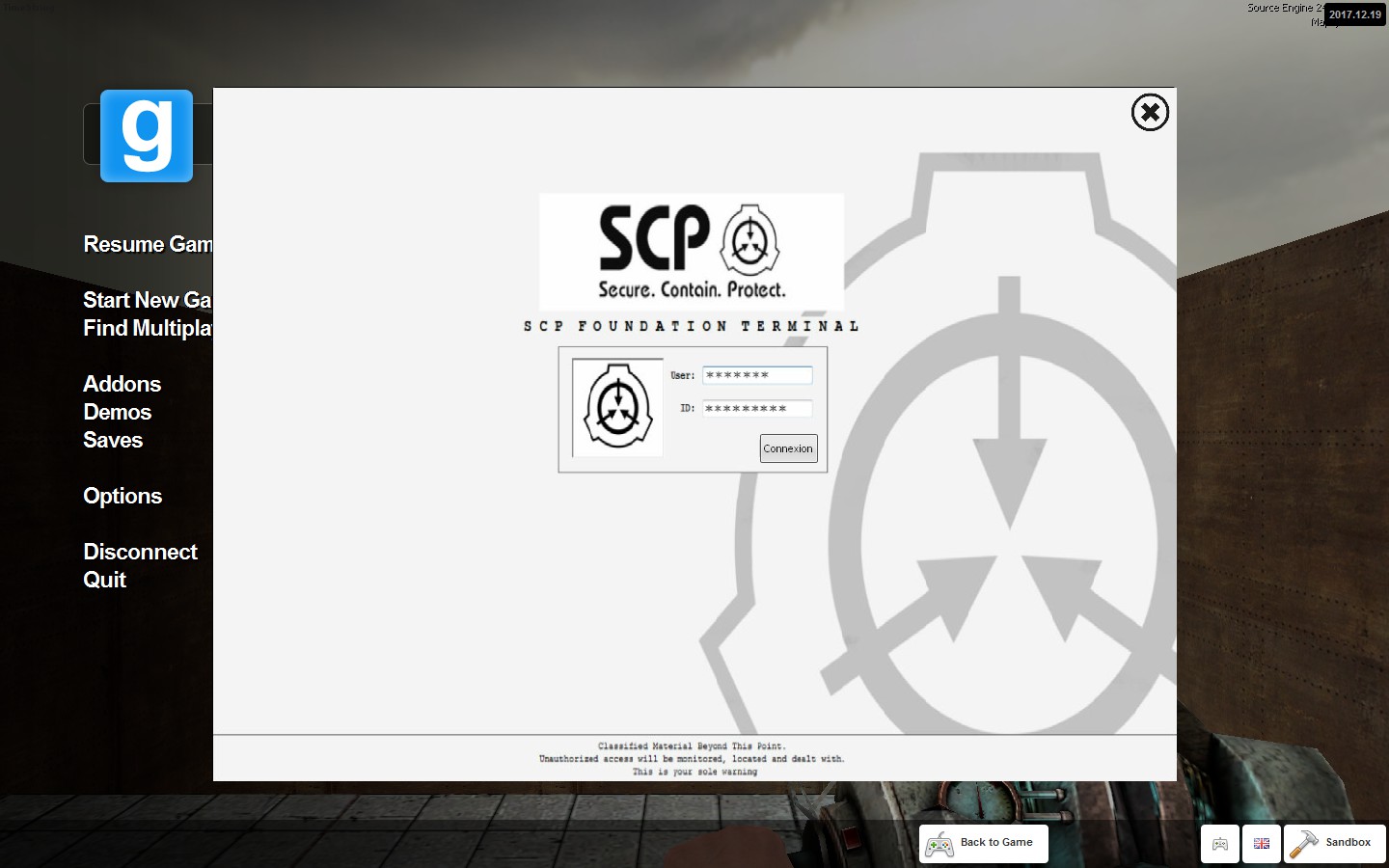Click the Connexion button
The width and height of the screenshot is (1389, 868).
[x=788, y=448]
